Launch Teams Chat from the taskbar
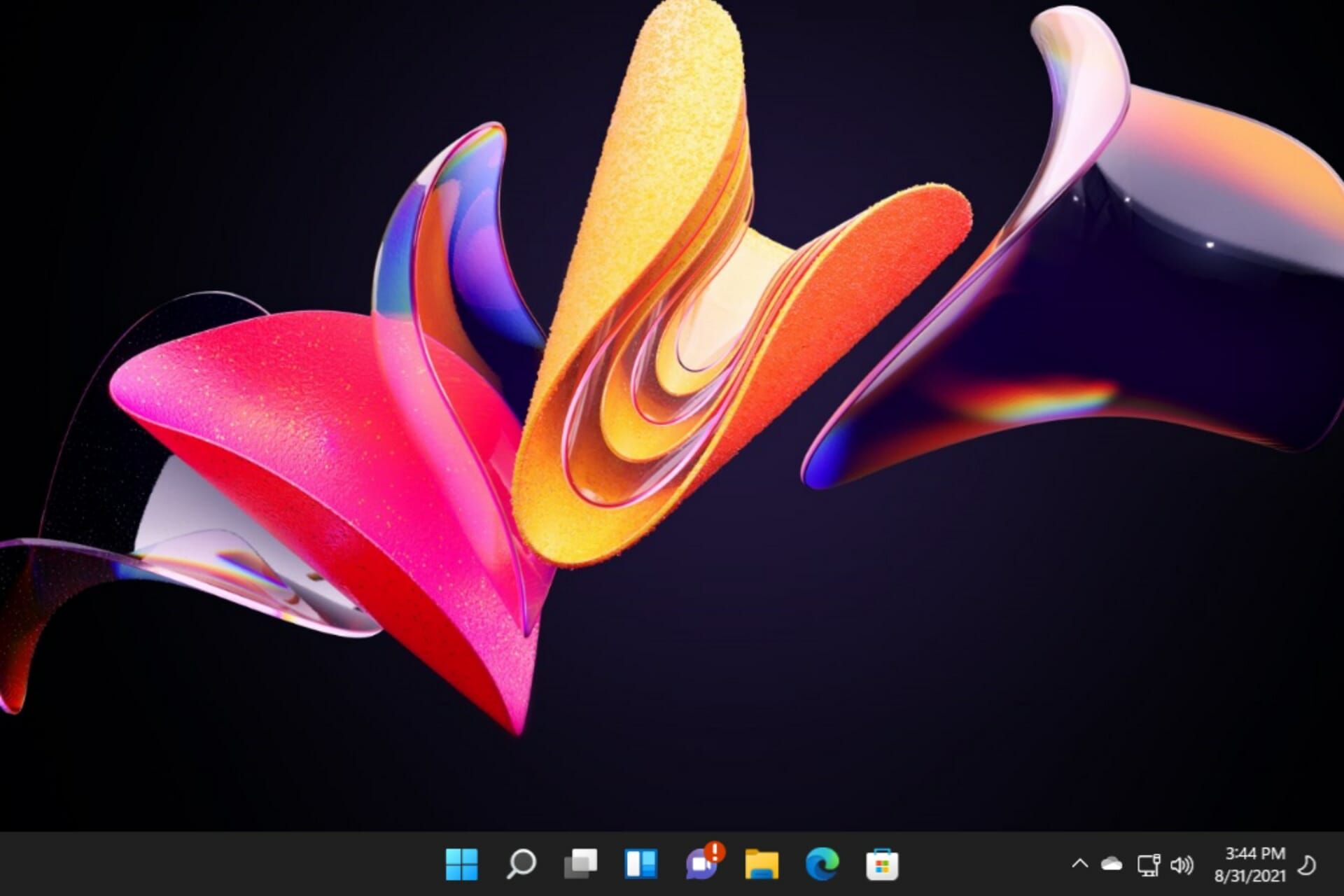The height and width of the screenshot is (896, 1344). coord(700,867)
